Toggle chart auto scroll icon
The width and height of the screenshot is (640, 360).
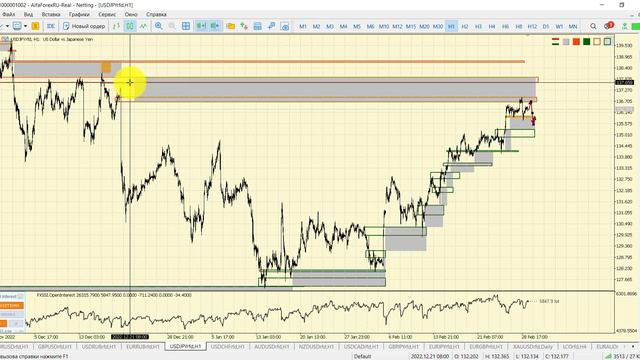point(201,26)
